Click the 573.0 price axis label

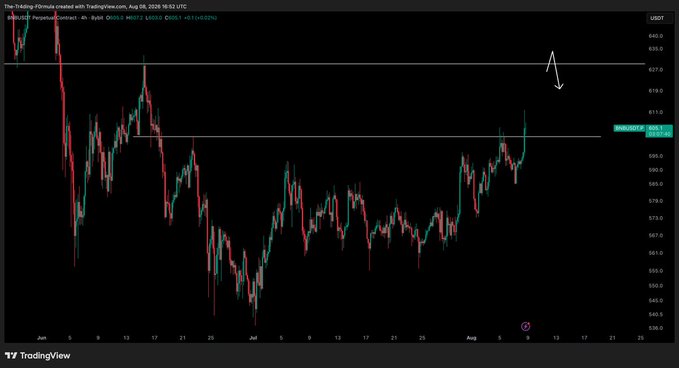click(656, 218)
